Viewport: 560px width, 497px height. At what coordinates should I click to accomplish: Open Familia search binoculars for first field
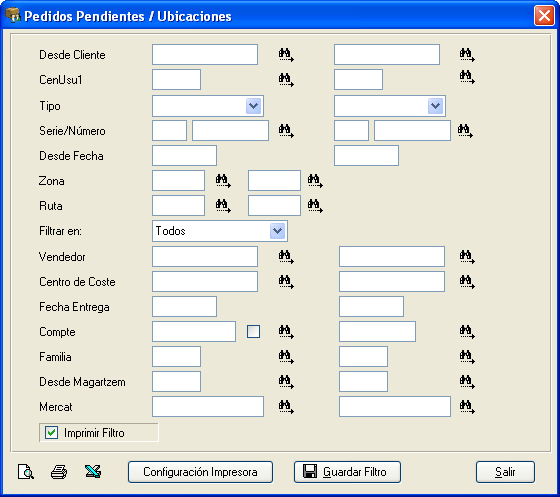(286, 357)
